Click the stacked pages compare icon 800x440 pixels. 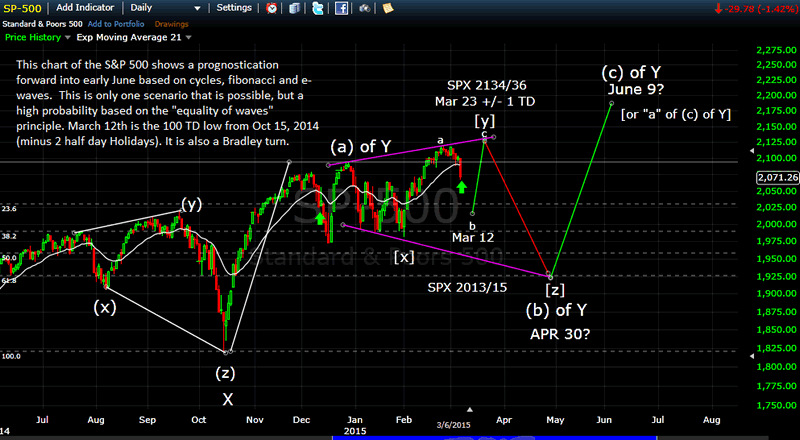click(294, 8)
